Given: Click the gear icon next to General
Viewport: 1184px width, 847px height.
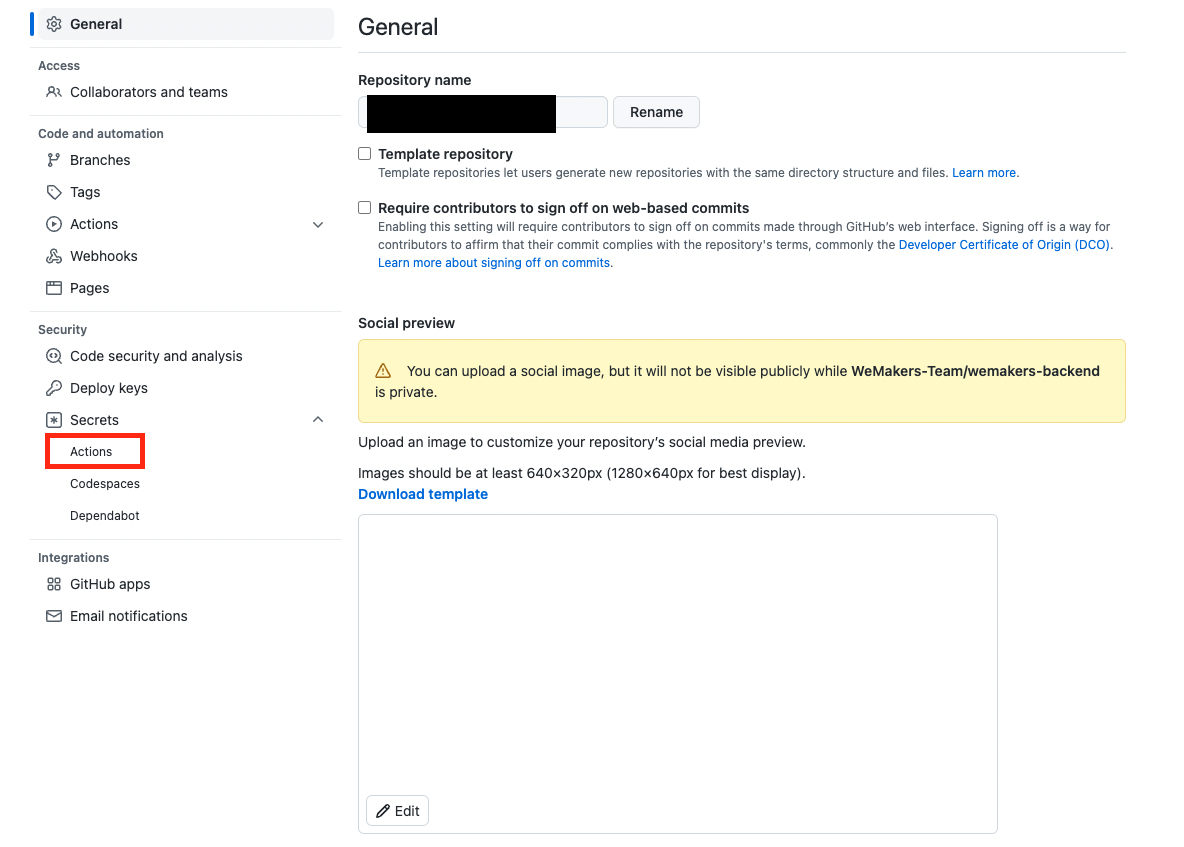Looking at the screenshot, I should [55, 23].
